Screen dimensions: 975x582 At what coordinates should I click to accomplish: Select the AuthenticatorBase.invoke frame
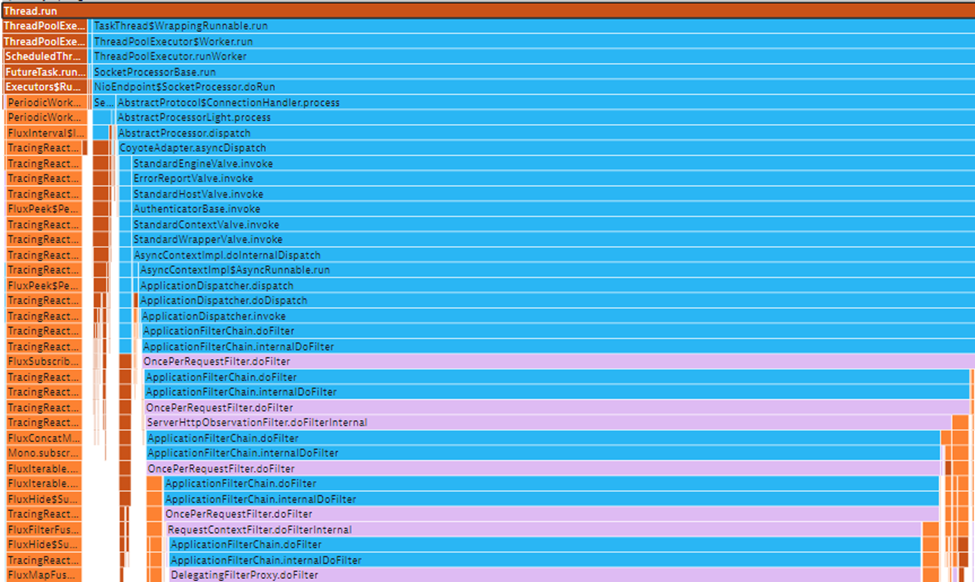550,209
